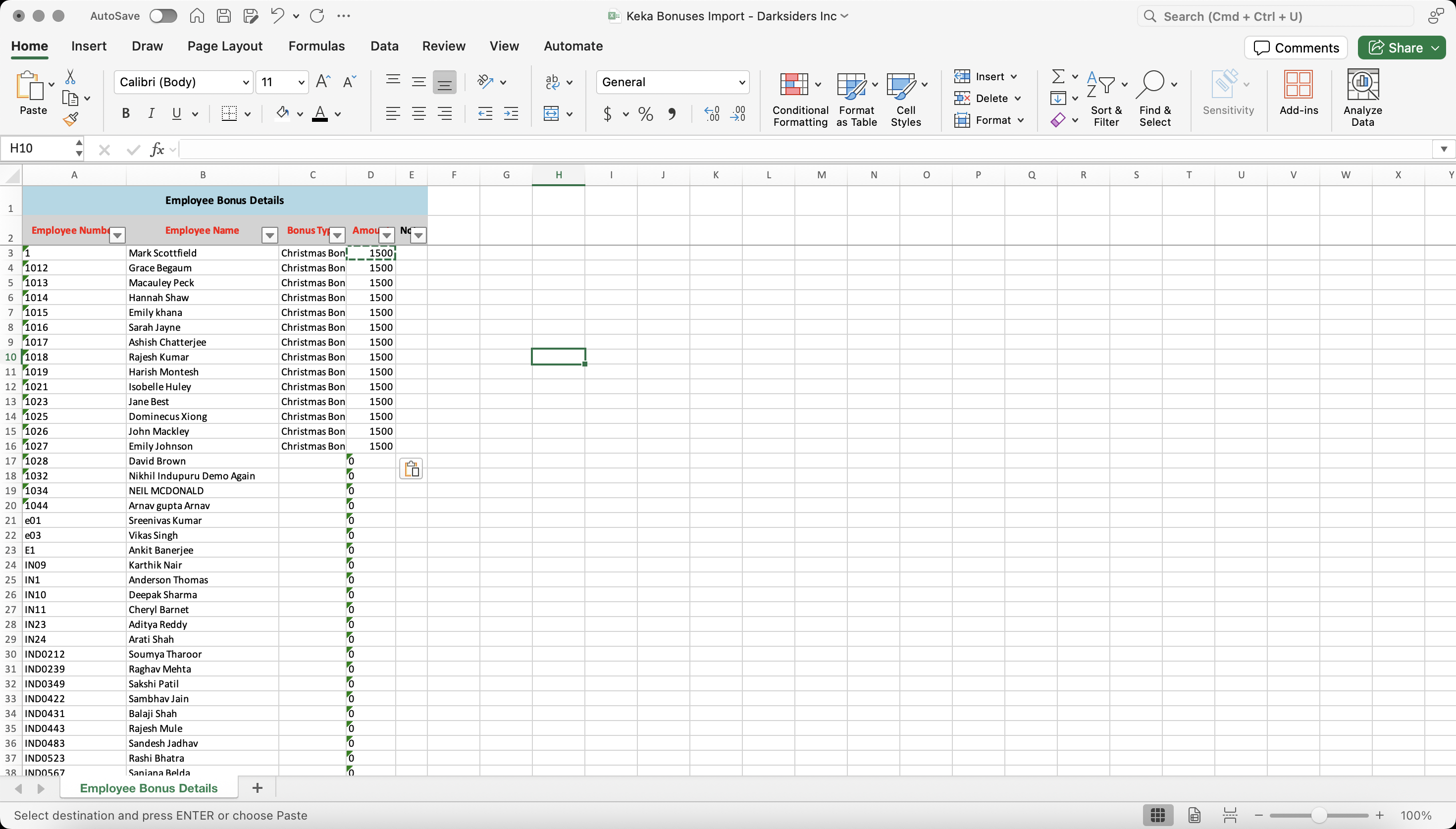The width and height of the screenshot is (1456, 829).
Task: Open the Employee Name filter dropdown
Action: [270, 235]
